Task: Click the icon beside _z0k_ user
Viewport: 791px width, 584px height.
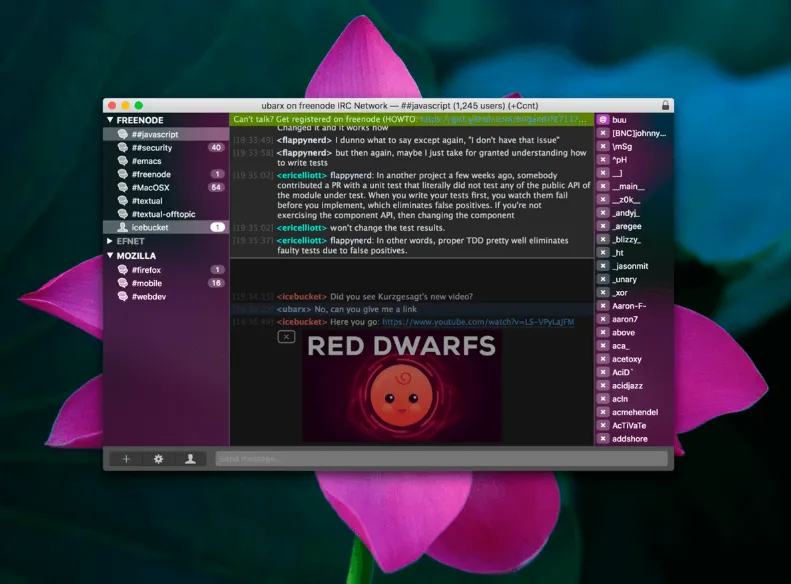Action: (x=603, y=199)
